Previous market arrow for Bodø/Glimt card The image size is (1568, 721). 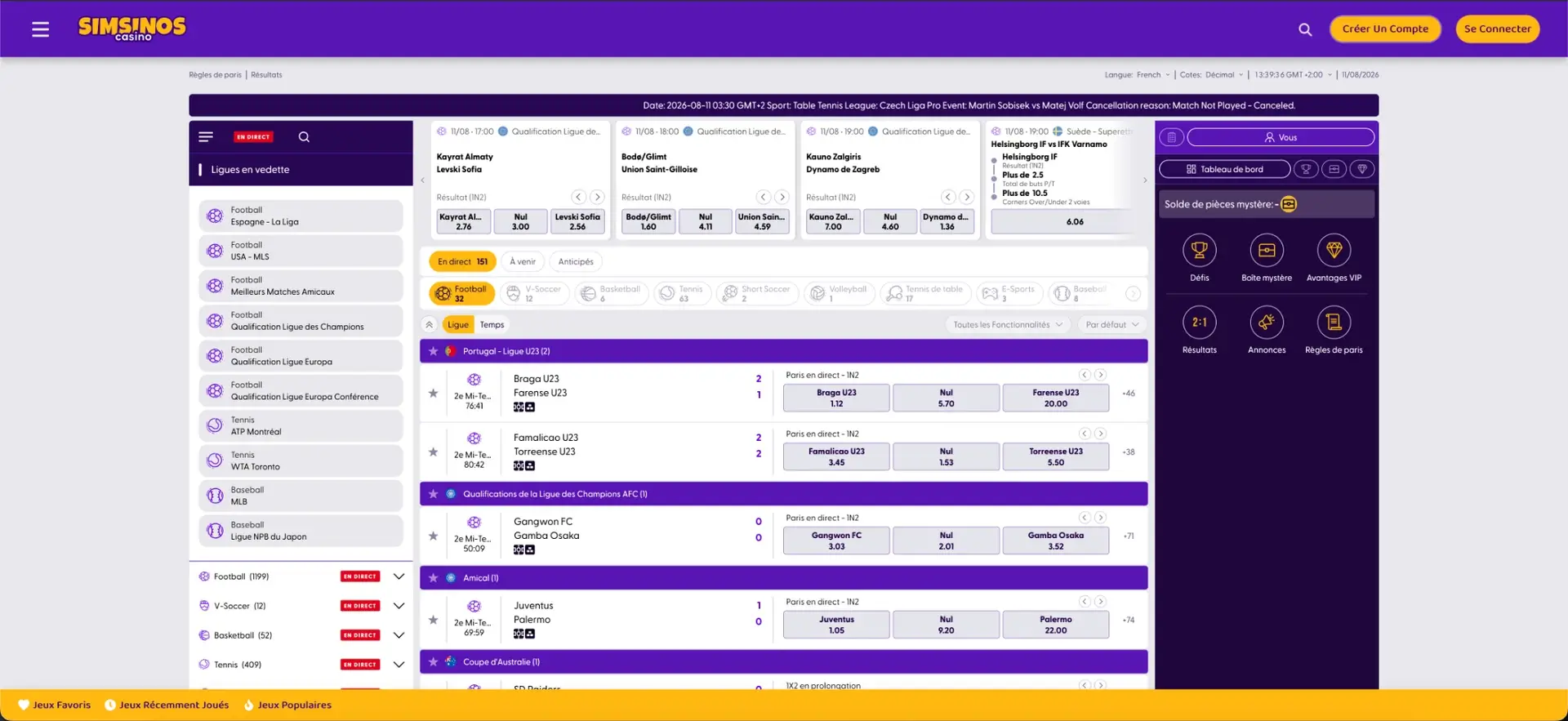click(763, 197)
